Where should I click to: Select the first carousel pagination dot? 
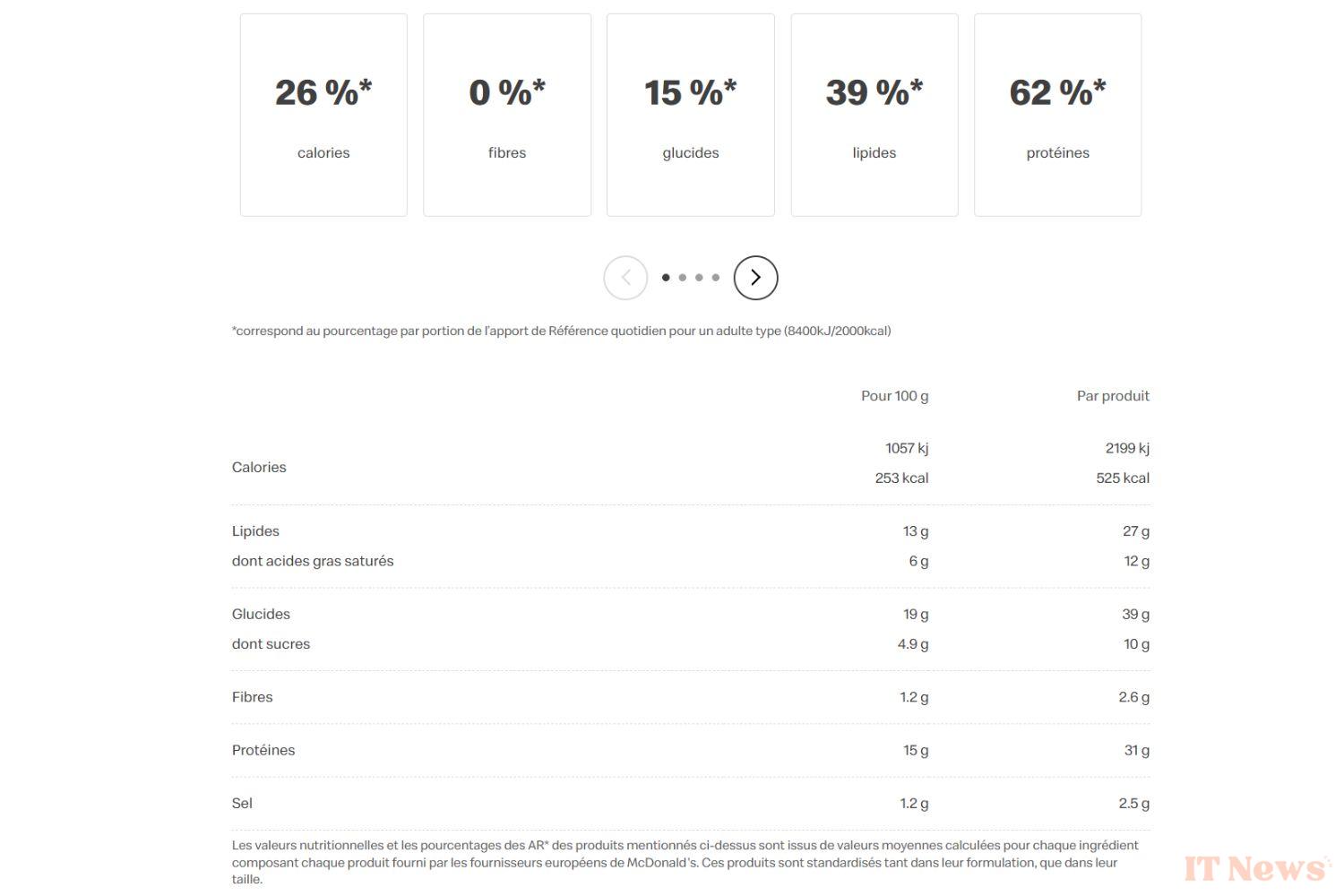pos(666,278)
